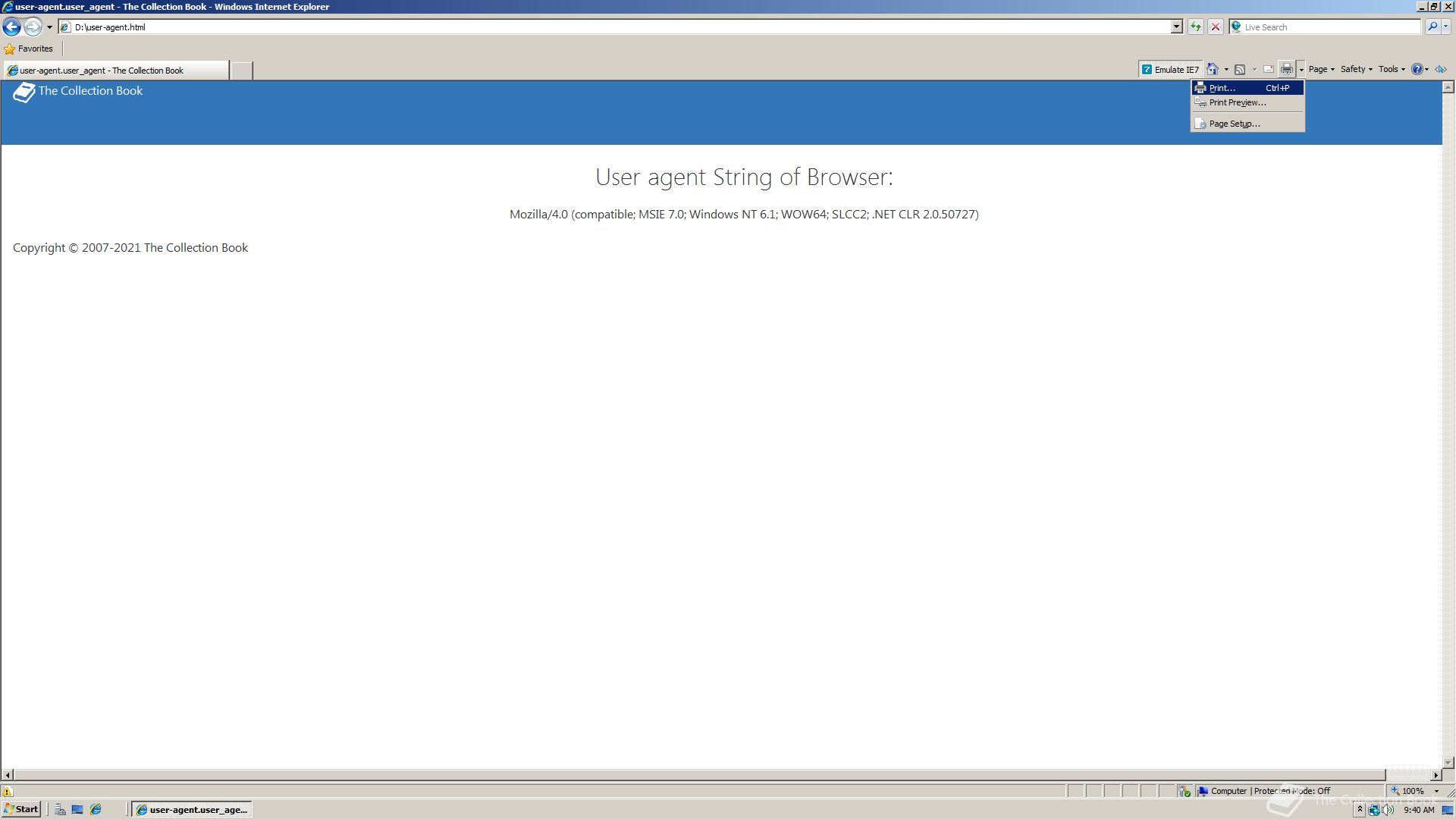The image size is (1456, 819).
Task: Click the Show Desktop tray icon
Action: pyautogui.click(x=1448, y=810)
